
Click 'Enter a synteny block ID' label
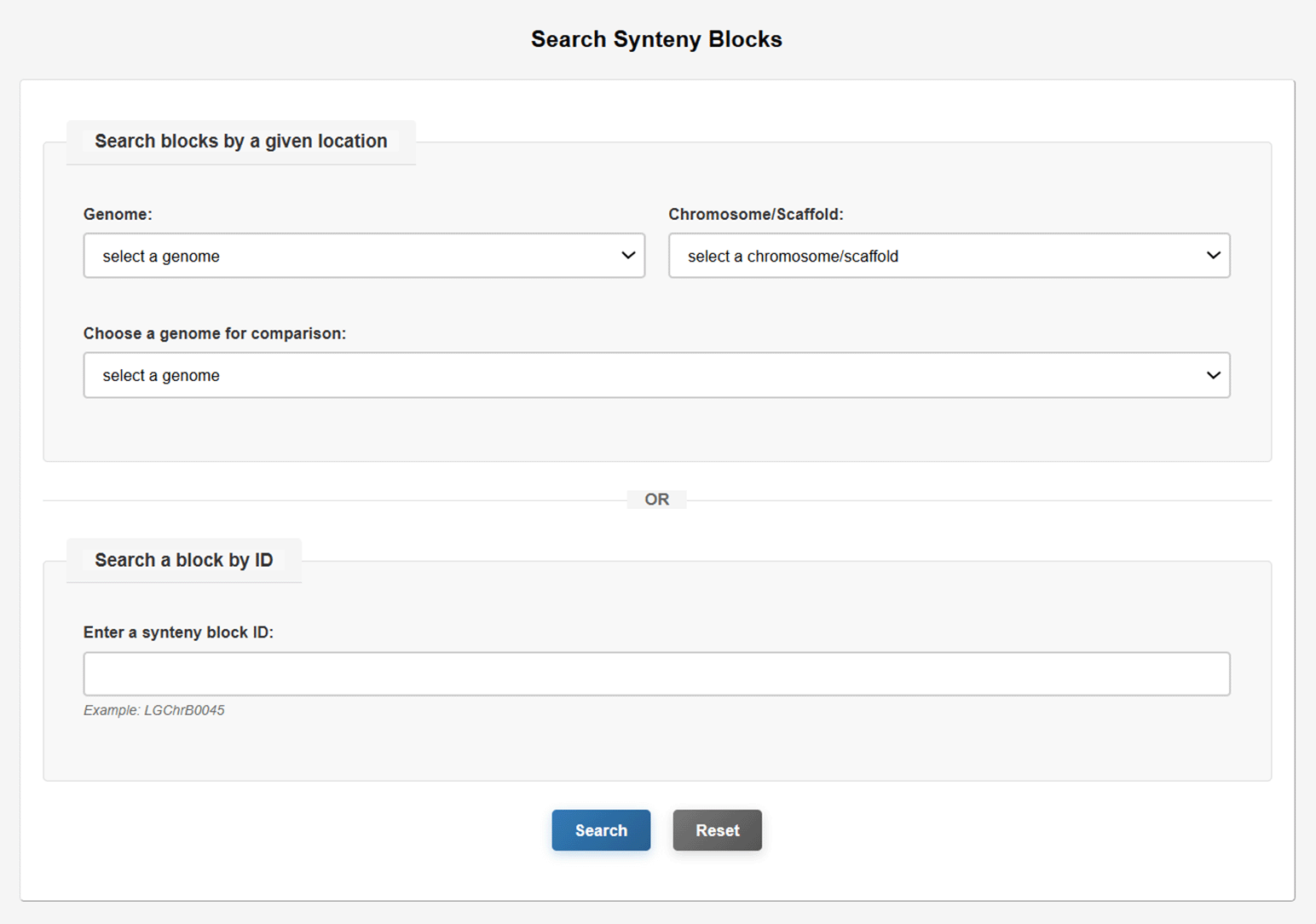coord(178,632)
